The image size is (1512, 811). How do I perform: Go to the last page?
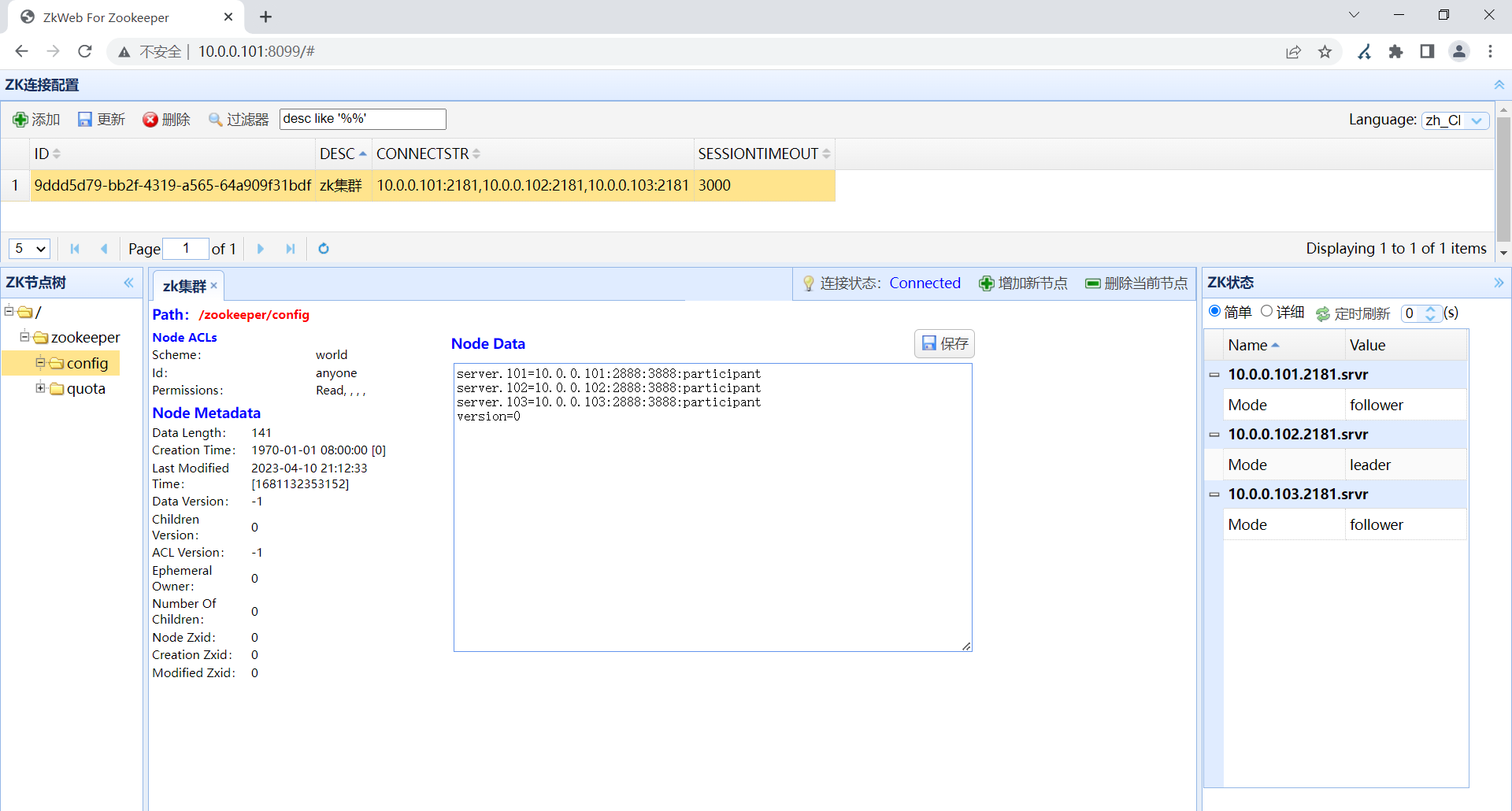click(x=291, y=249)
